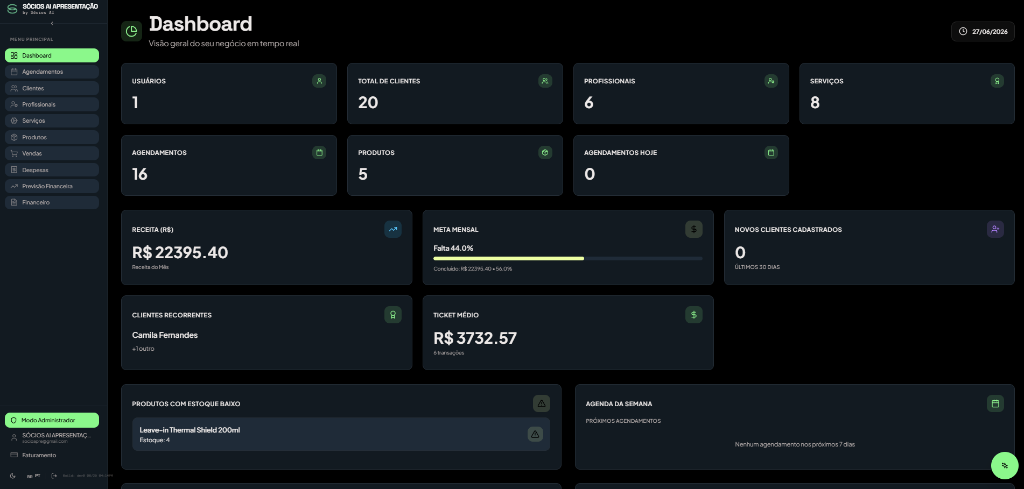The height and width of the screenshot is (489, 1024).
Task: Click the Receita trending-up icon
Action: [393, 229]
